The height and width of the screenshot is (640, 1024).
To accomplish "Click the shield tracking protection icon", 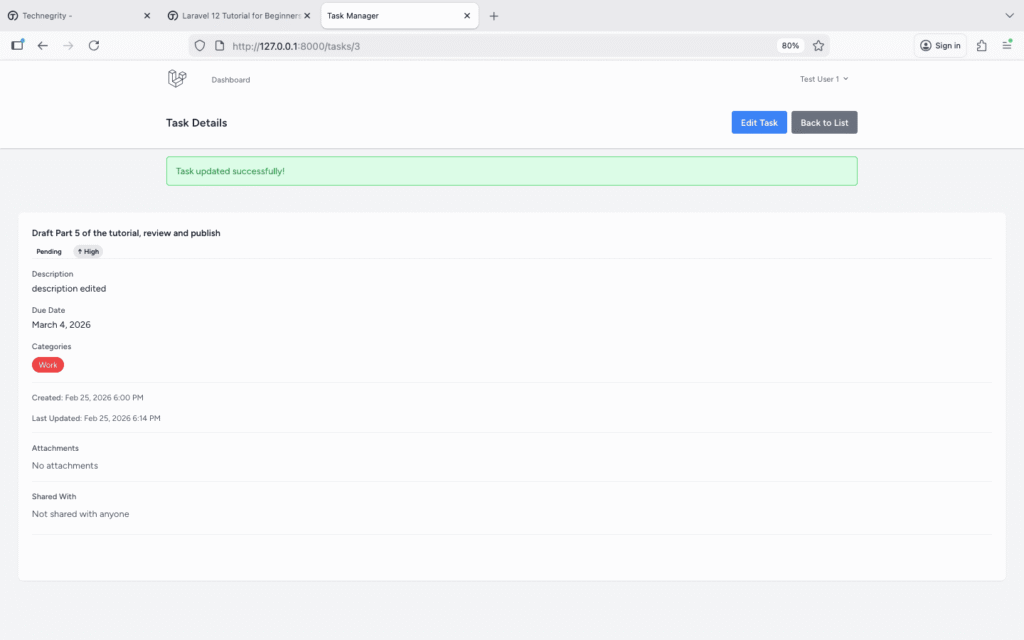I will coord(199,46).
